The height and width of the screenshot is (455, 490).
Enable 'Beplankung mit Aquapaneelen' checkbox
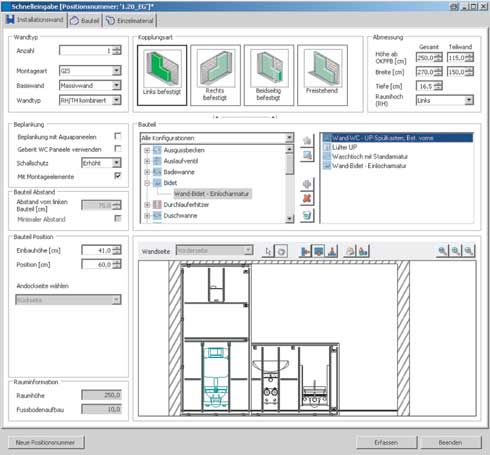[x=117, y=136]
